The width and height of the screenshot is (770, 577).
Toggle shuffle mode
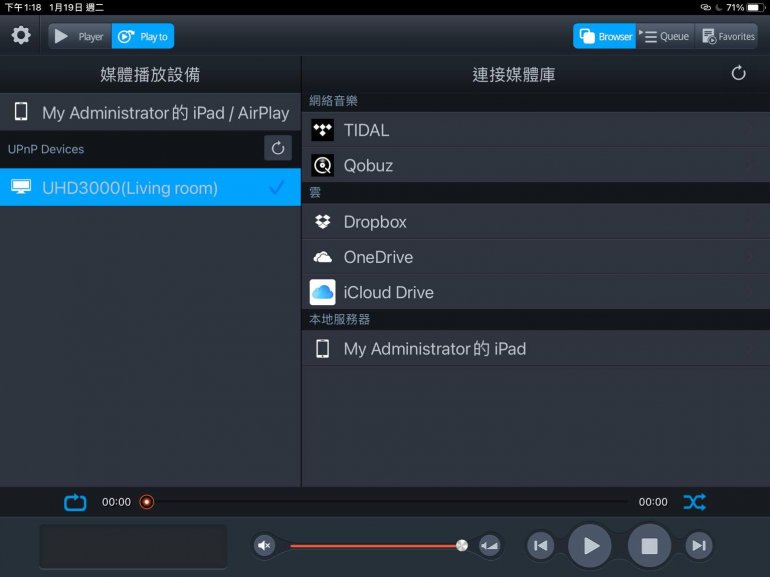pos(695,502)
